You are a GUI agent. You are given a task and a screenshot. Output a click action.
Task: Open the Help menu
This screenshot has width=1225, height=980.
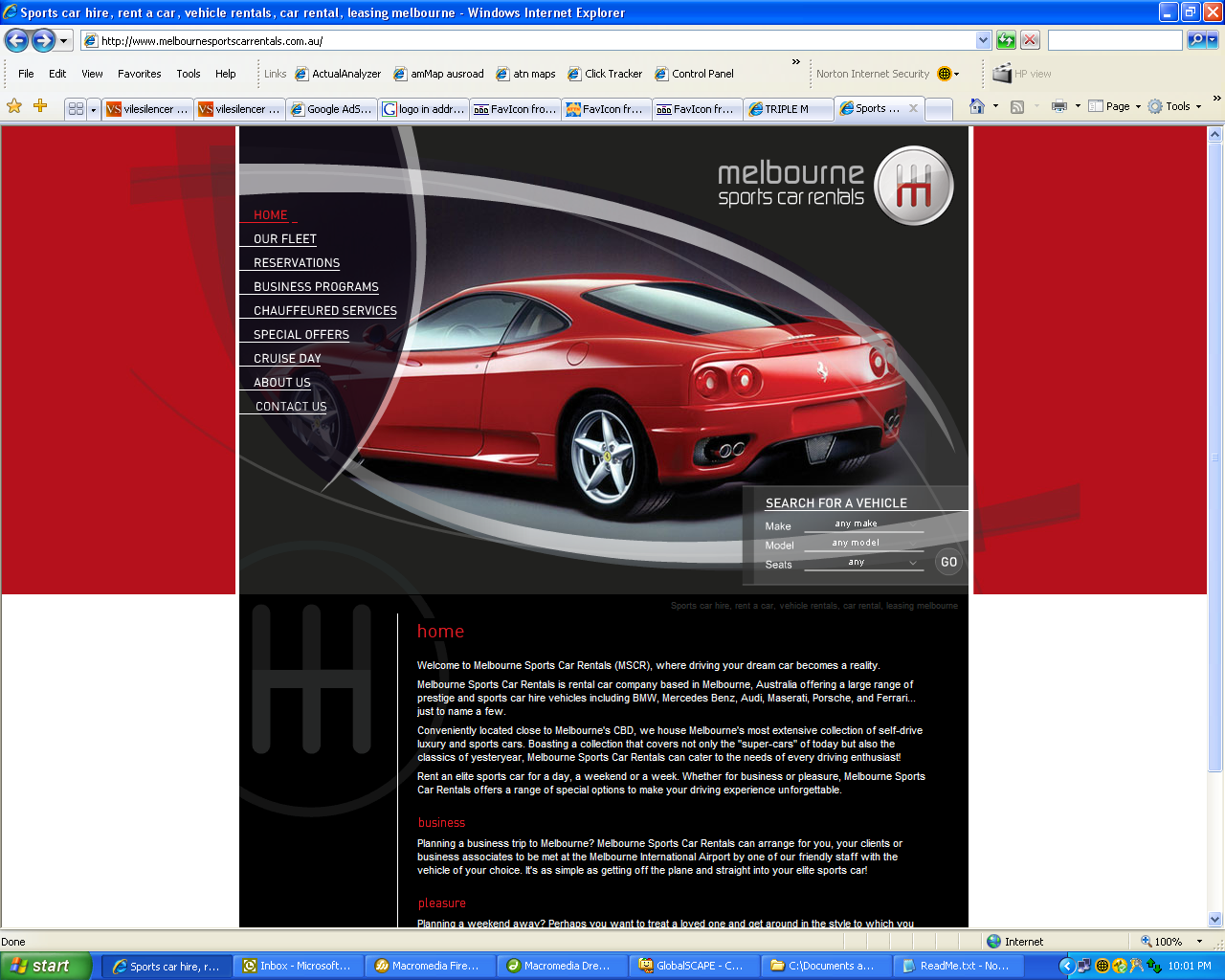(x=225, y=74)
